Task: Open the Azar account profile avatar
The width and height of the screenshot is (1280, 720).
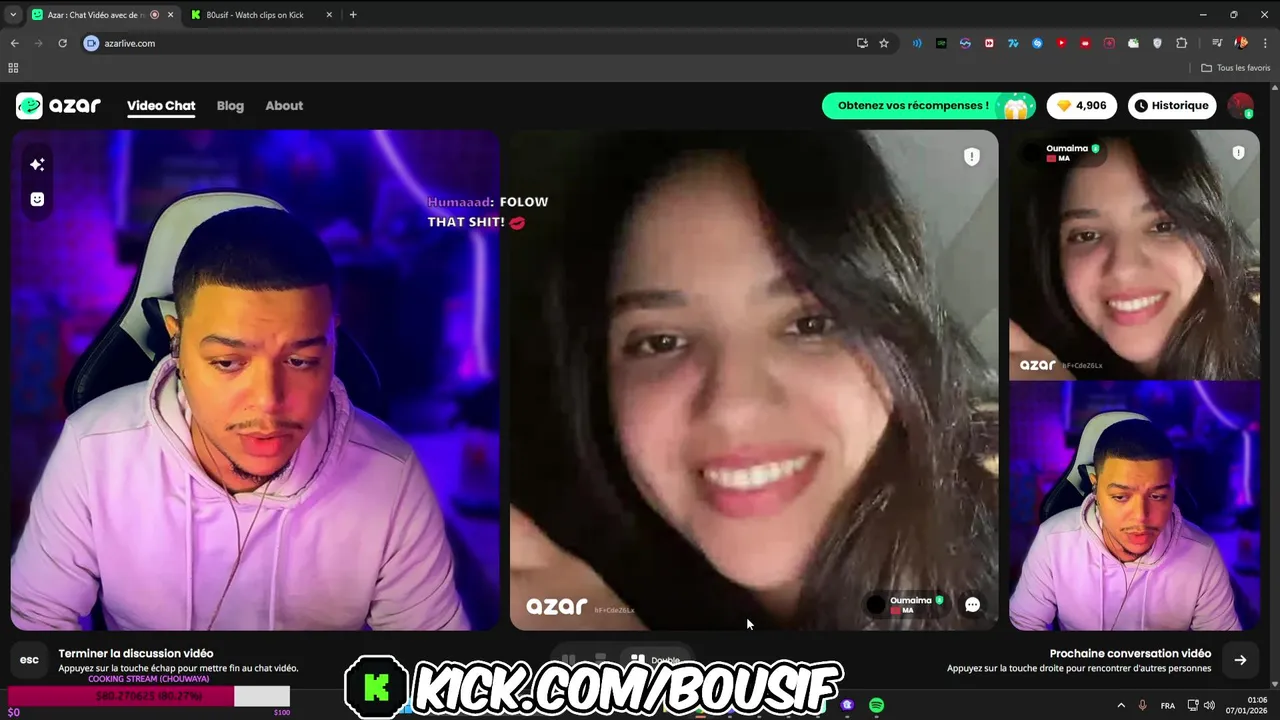Action: 1240,105
